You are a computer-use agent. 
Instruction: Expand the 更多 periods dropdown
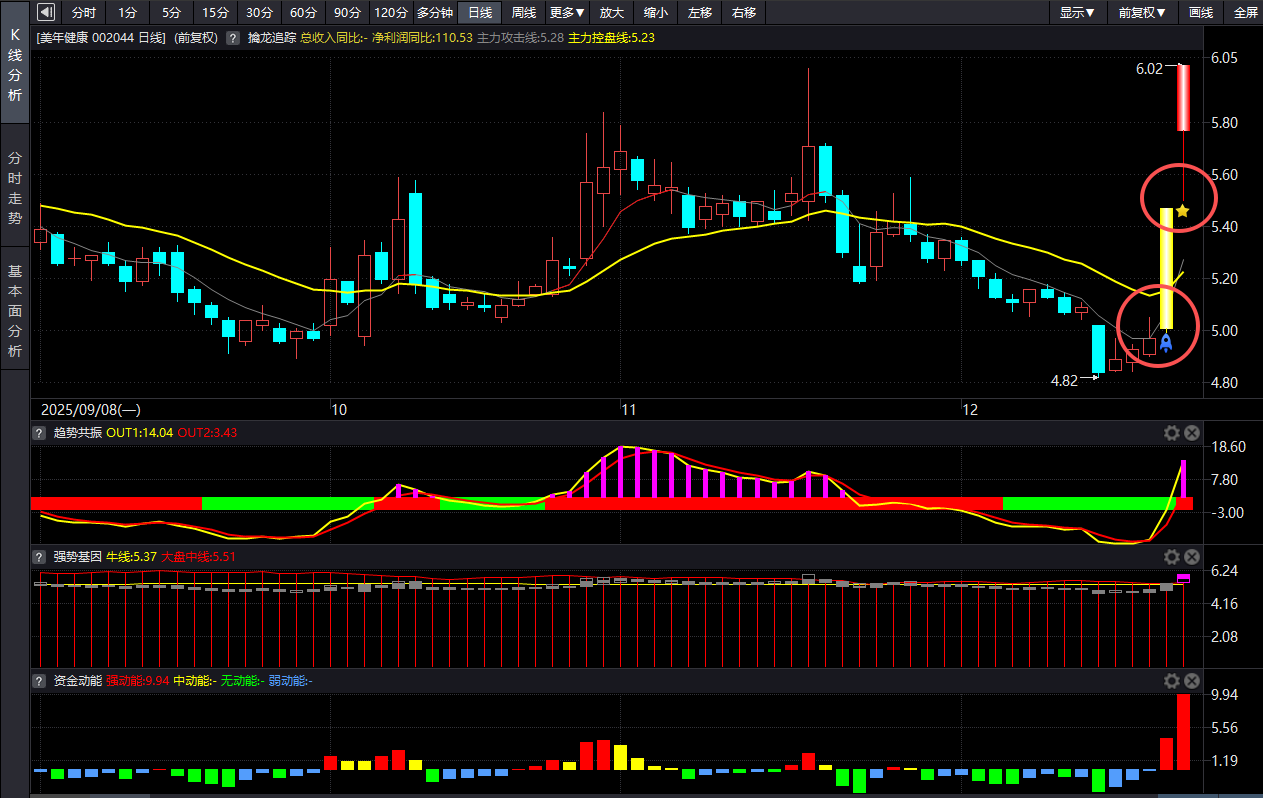point(568,12)
